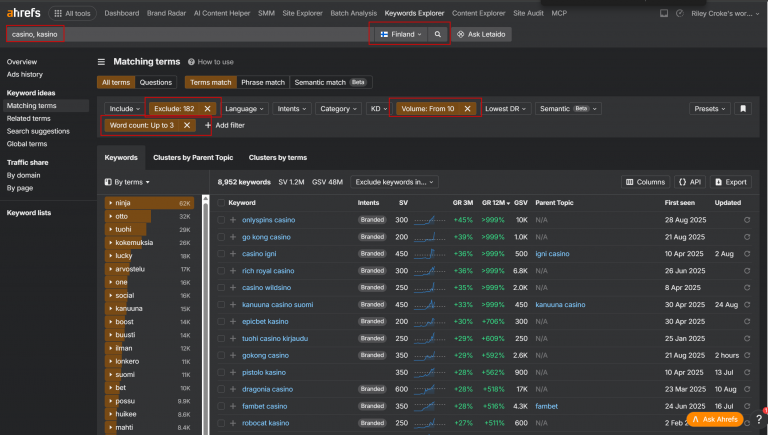Add casino igni to list with plus
Image resolution: width=768 pixels, height=435 pixels.
click(x=233, y=254)
